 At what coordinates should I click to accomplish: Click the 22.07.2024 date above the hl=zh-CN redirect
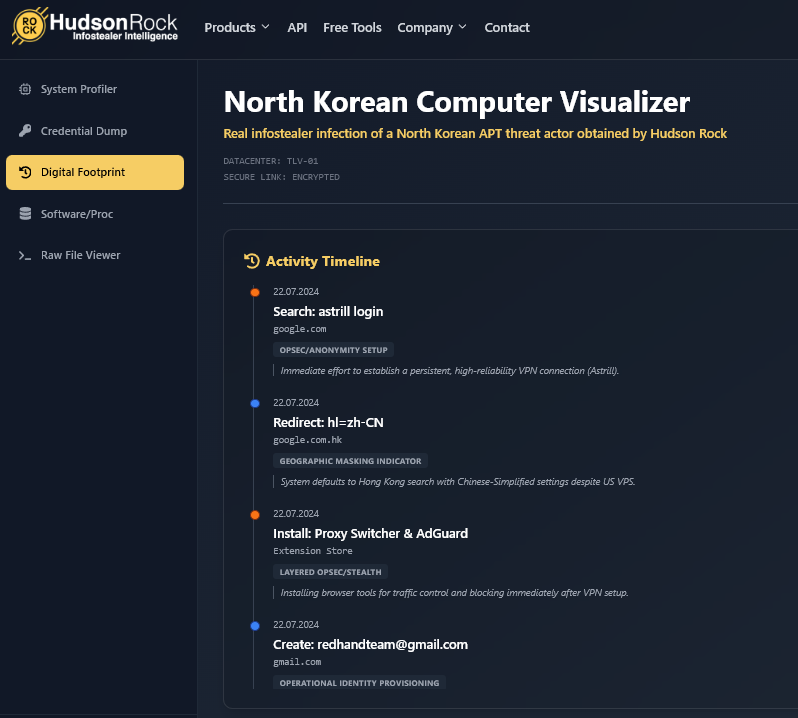pos(296,403)
